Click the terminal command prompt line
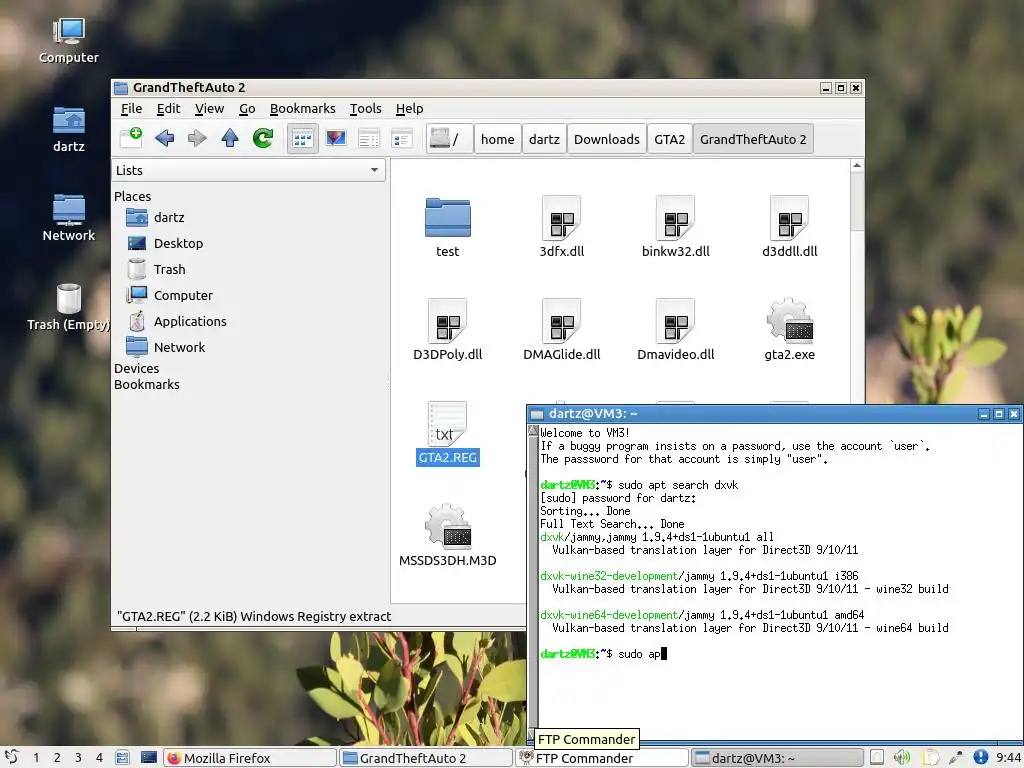The width and height of the screenshot is (1024, 768). [604, 654]
